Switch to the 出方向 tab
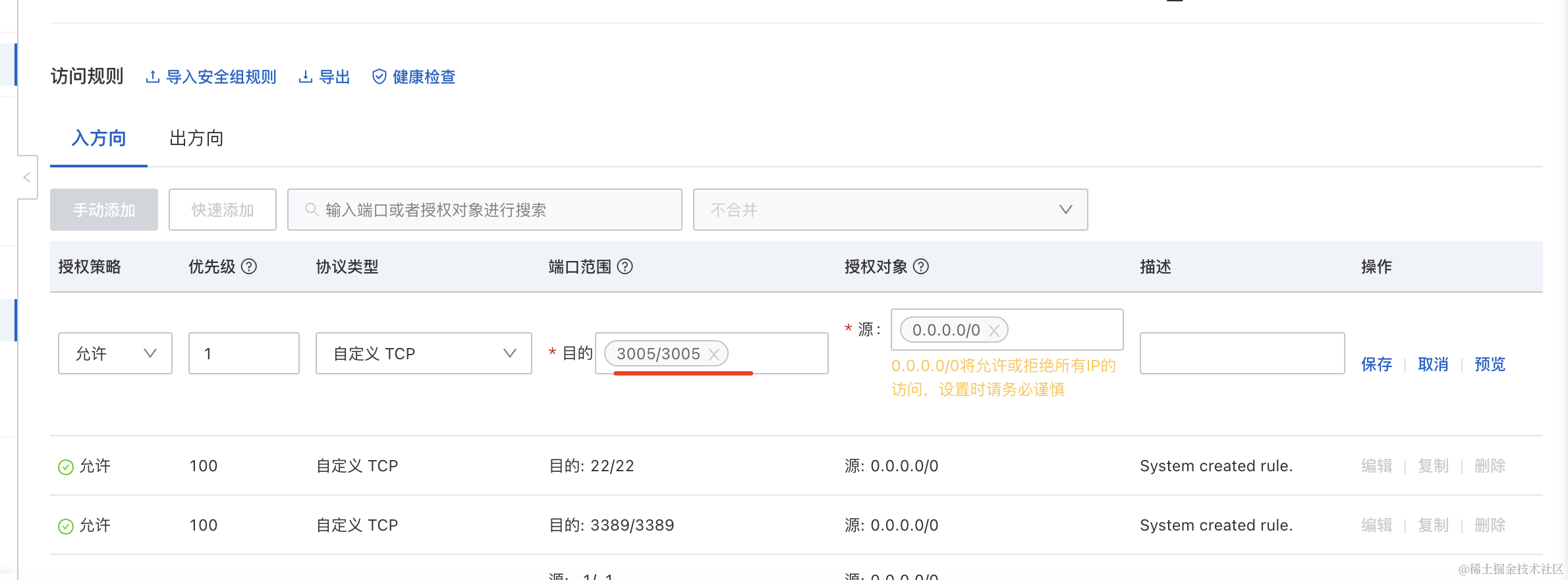This screenshot has height=580, width=1568. (196, 138)
